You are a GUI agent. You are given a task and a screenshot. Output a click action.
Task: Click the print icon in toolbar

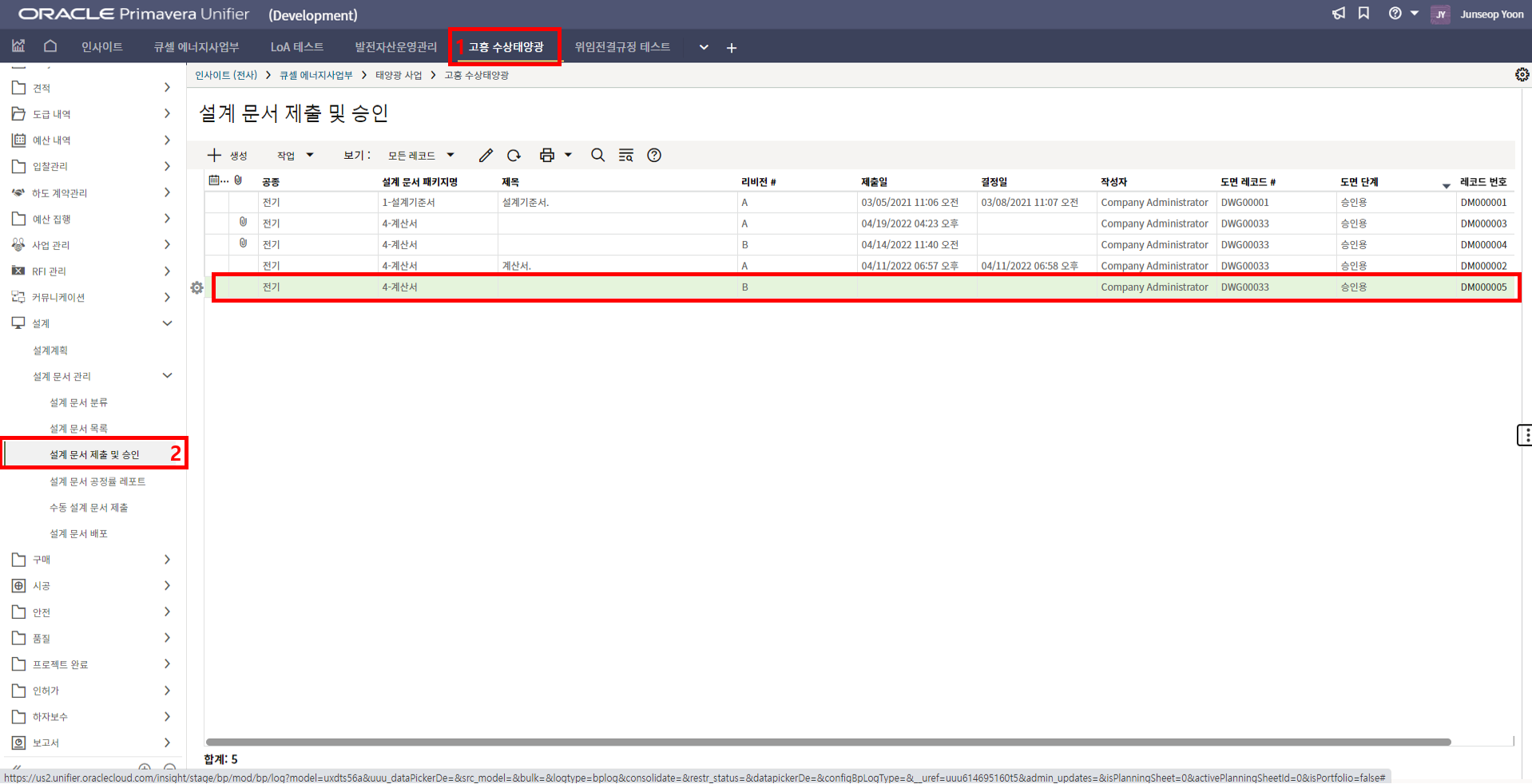[547, 156]
